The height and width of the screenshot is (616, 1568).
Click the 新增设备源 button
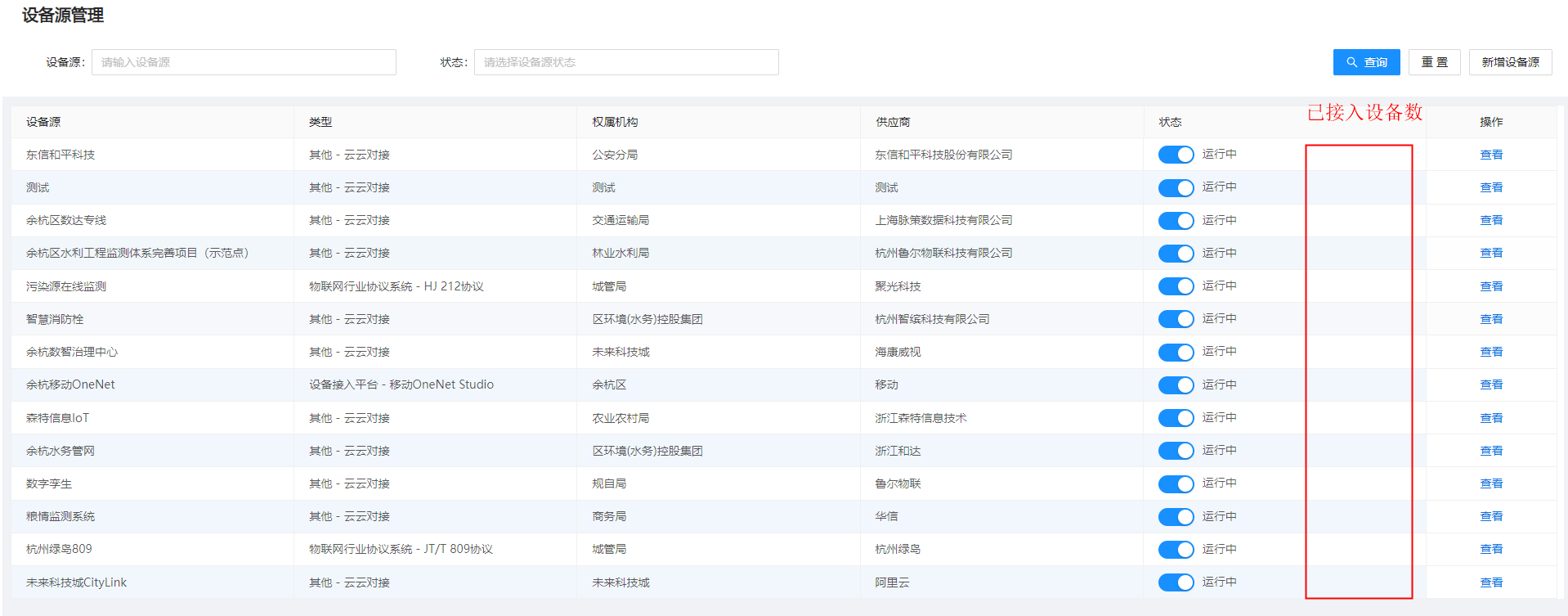coord(1510,62)
